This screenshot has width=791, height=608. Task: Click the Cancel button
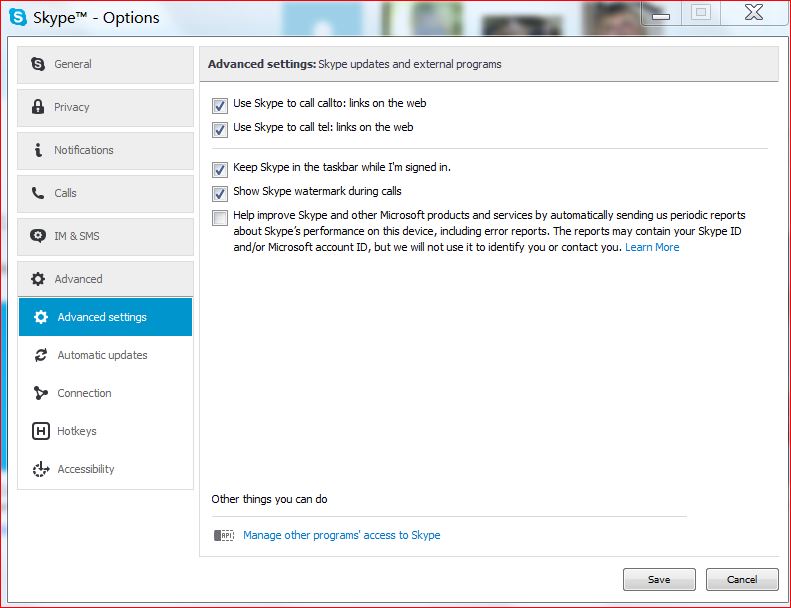[x=742, y=579]
